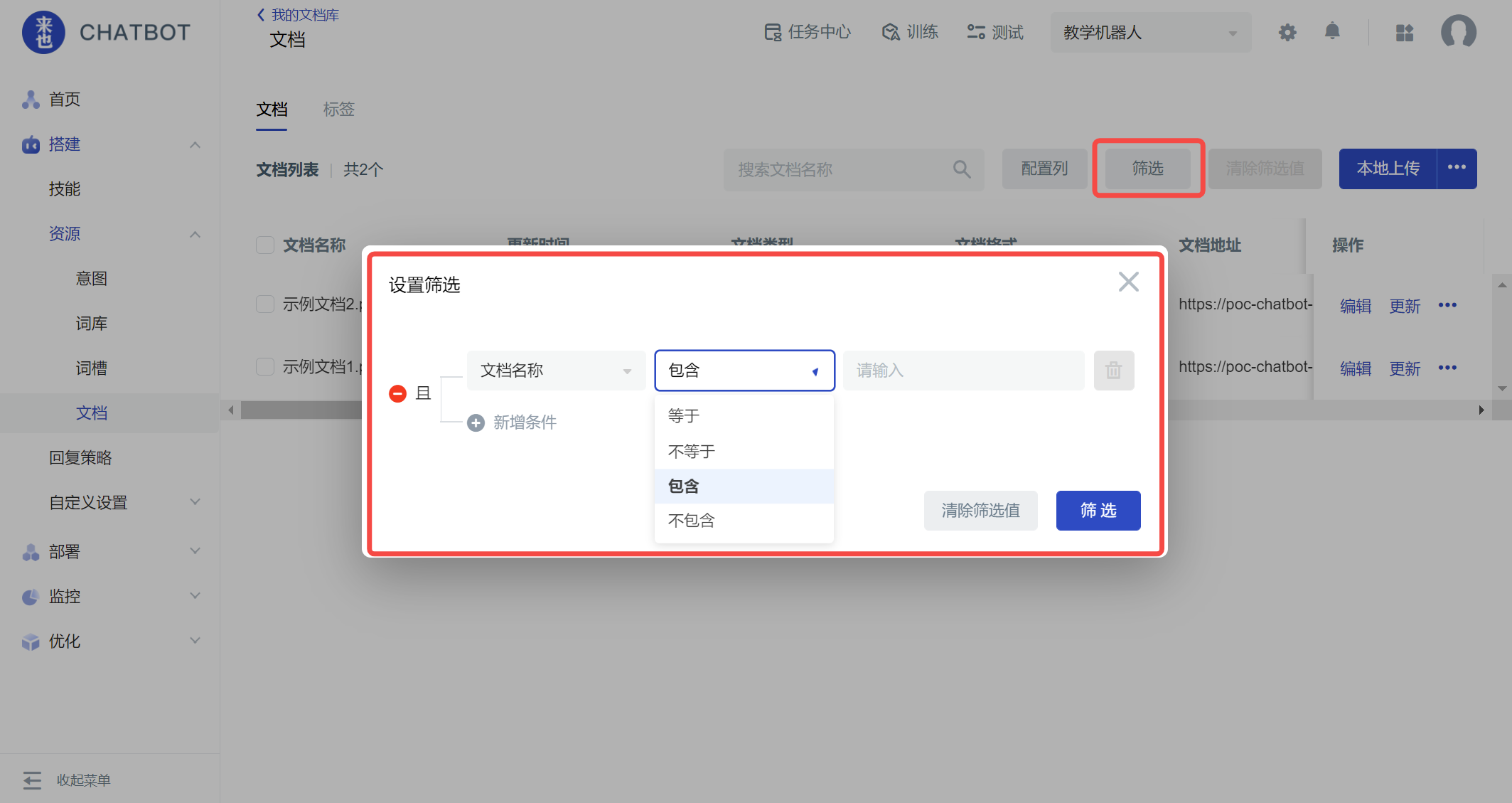Open 词槽 in the sidebar
The image size is (1512, 803).
tap(92, 368)
